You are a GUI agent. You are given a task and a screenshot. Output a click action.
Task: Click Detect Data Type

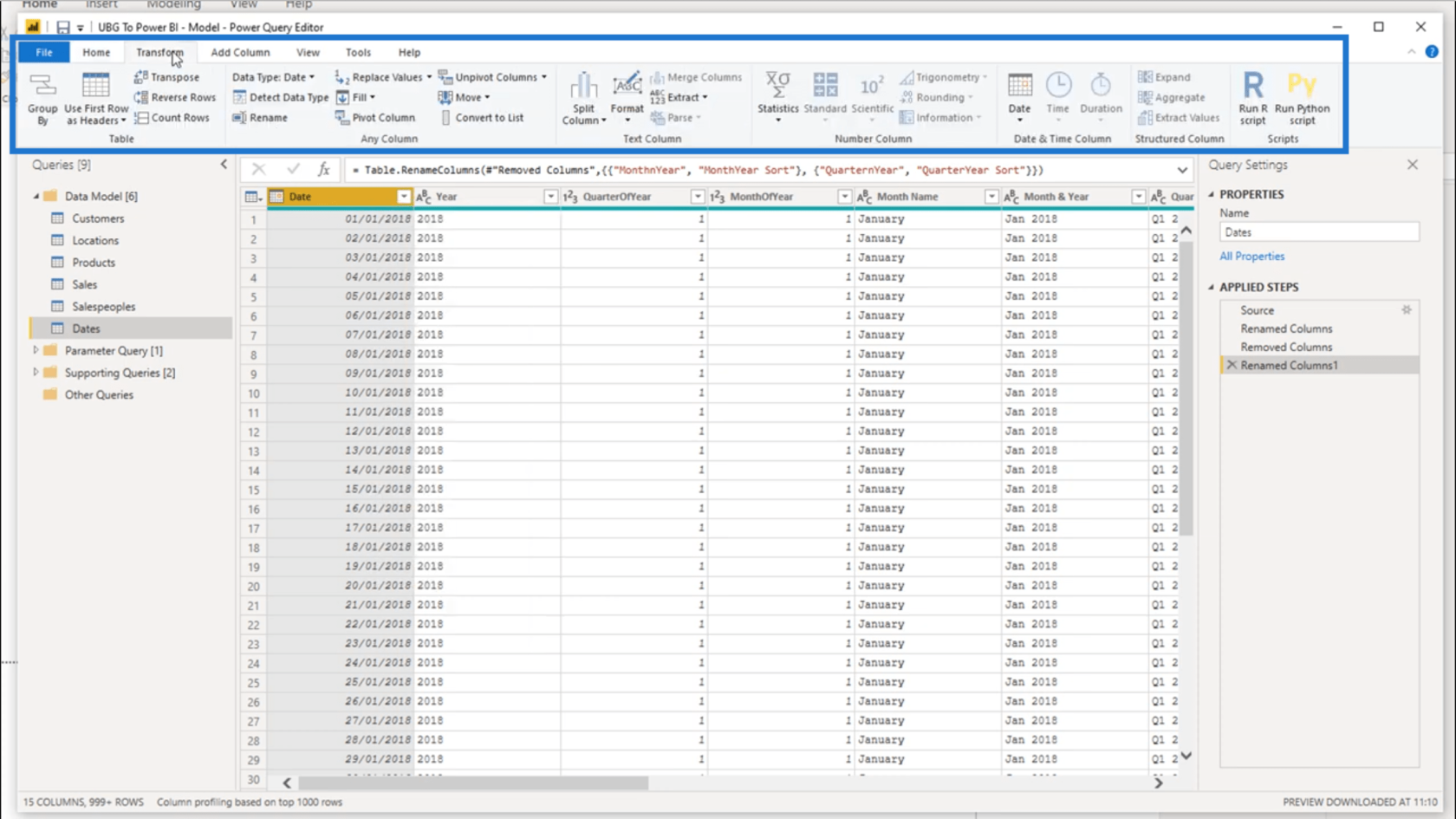281,97
